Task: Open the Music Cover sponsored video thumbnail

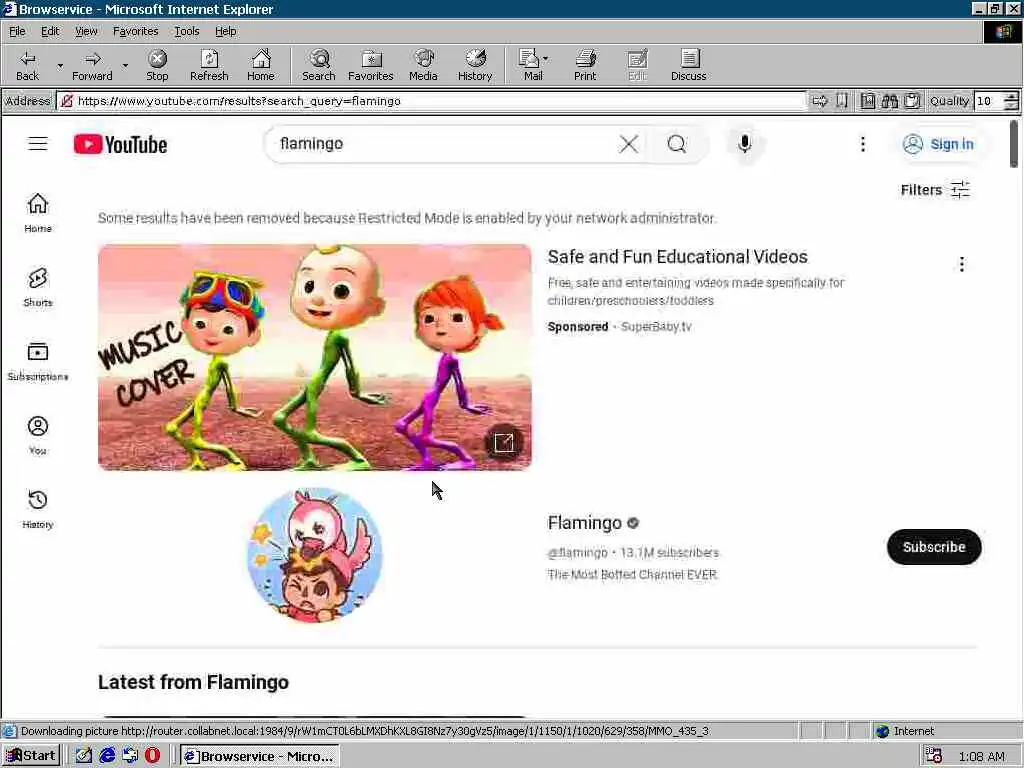Action: 315,357
